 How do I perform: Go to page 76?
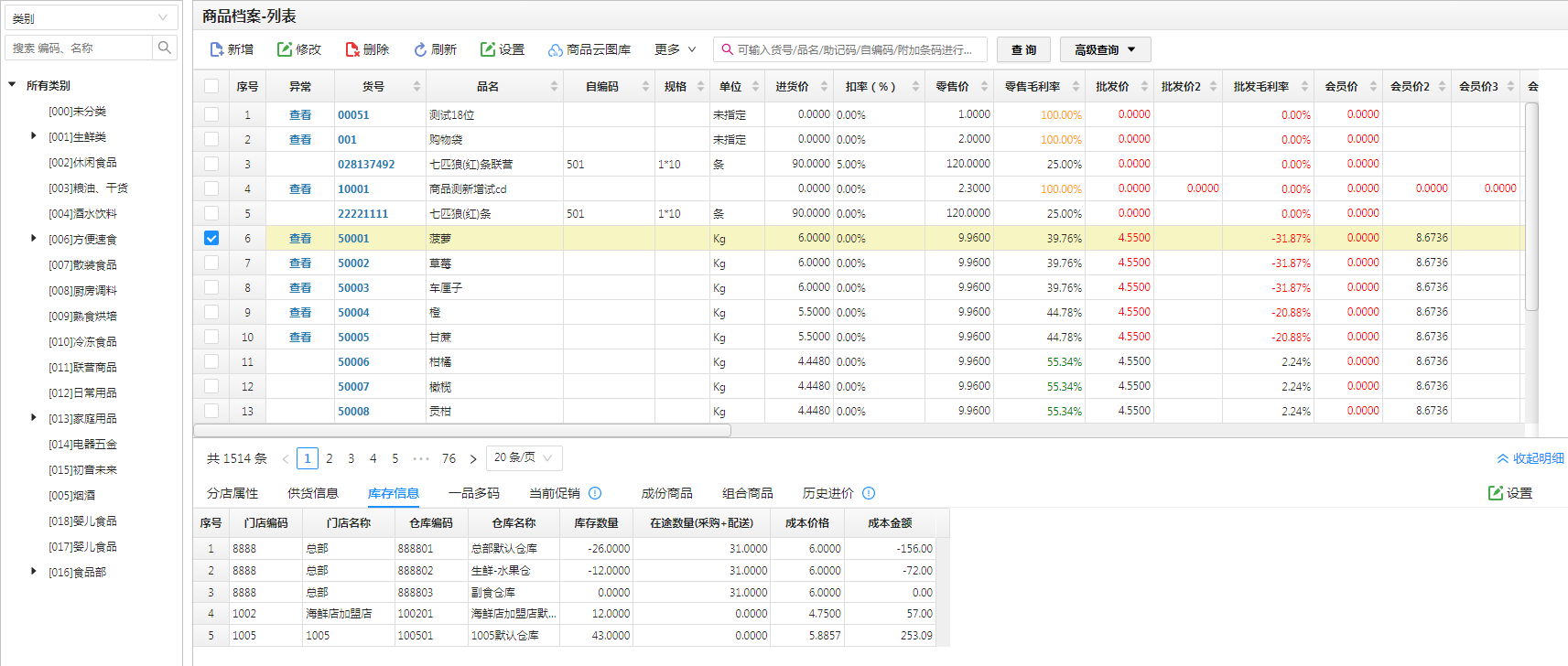click(449, 458)
